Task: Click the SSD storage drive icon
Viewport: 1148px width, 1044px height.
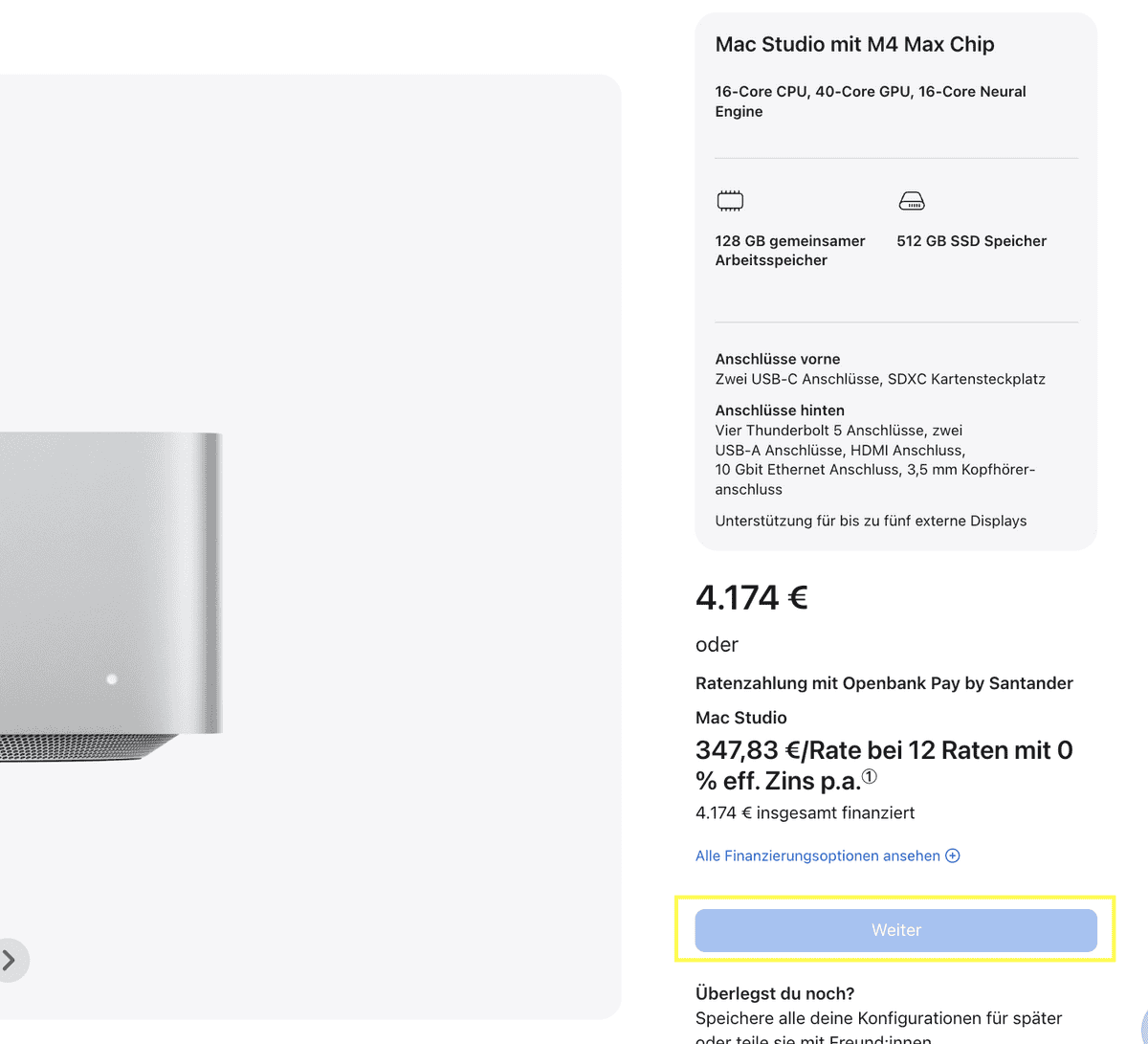Action: pyautogui.click(x=912, y=201)
